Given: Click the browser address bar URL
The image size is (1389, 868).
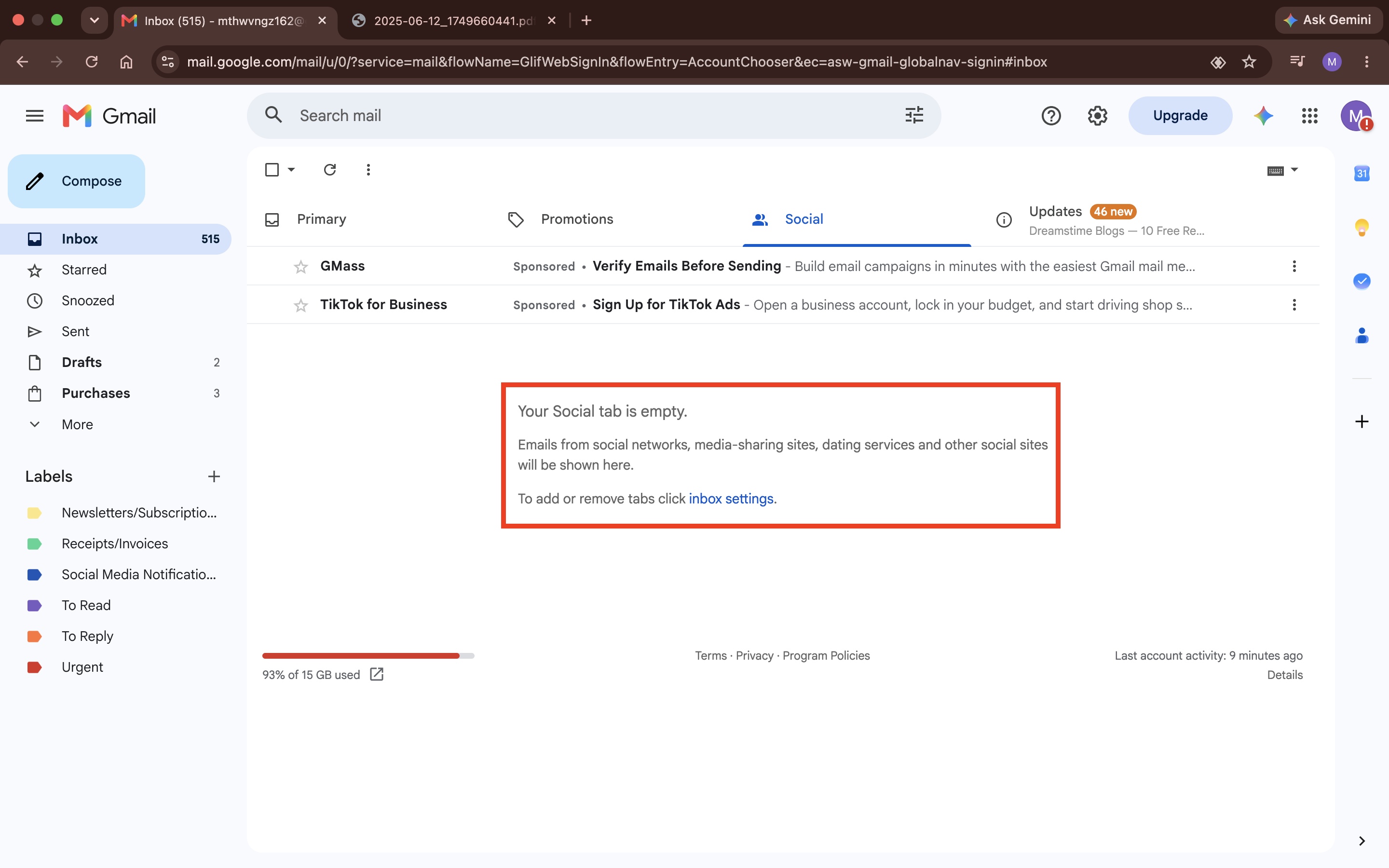Looking at the screenshot, I should click(x=617, y=62).
